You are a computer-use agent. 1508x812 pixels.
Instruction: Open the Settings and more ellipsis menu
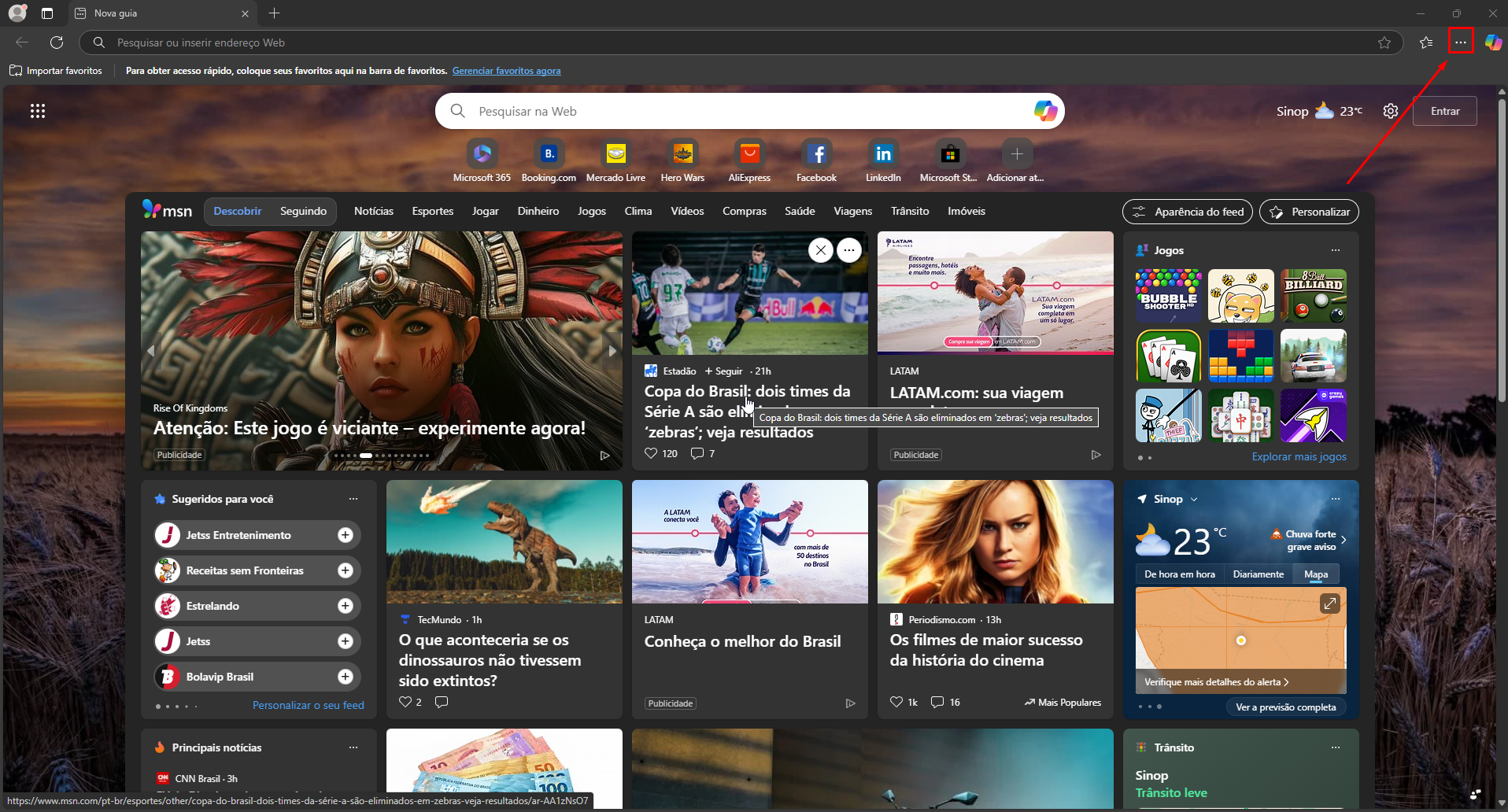(x=1460, y=42)
